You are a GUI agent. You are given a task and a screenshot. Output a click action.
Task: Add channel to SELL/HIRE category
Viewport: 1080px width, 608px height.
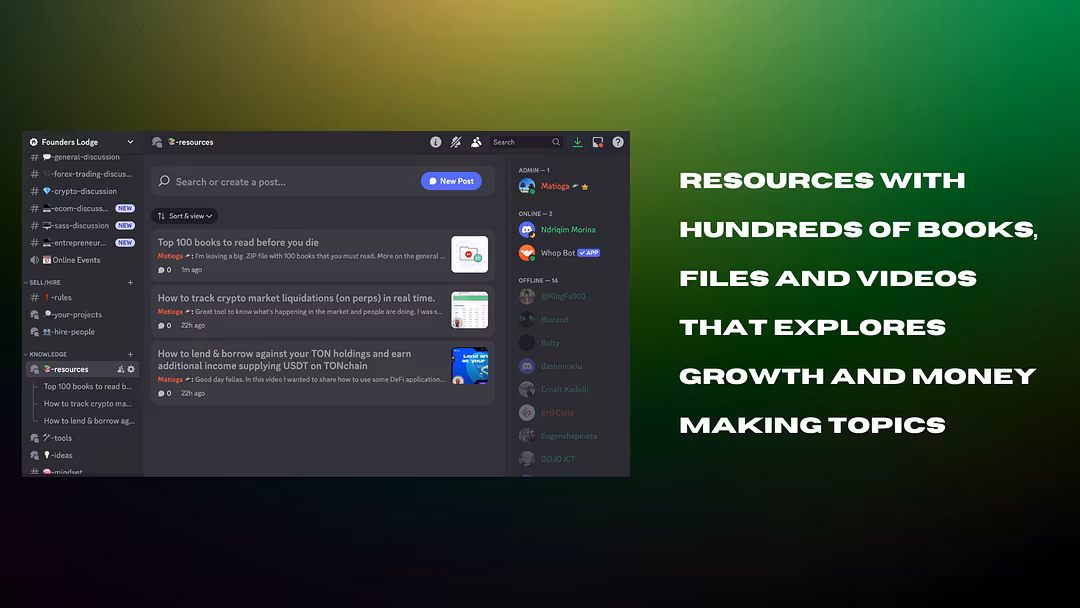click(x=130, y=283)
